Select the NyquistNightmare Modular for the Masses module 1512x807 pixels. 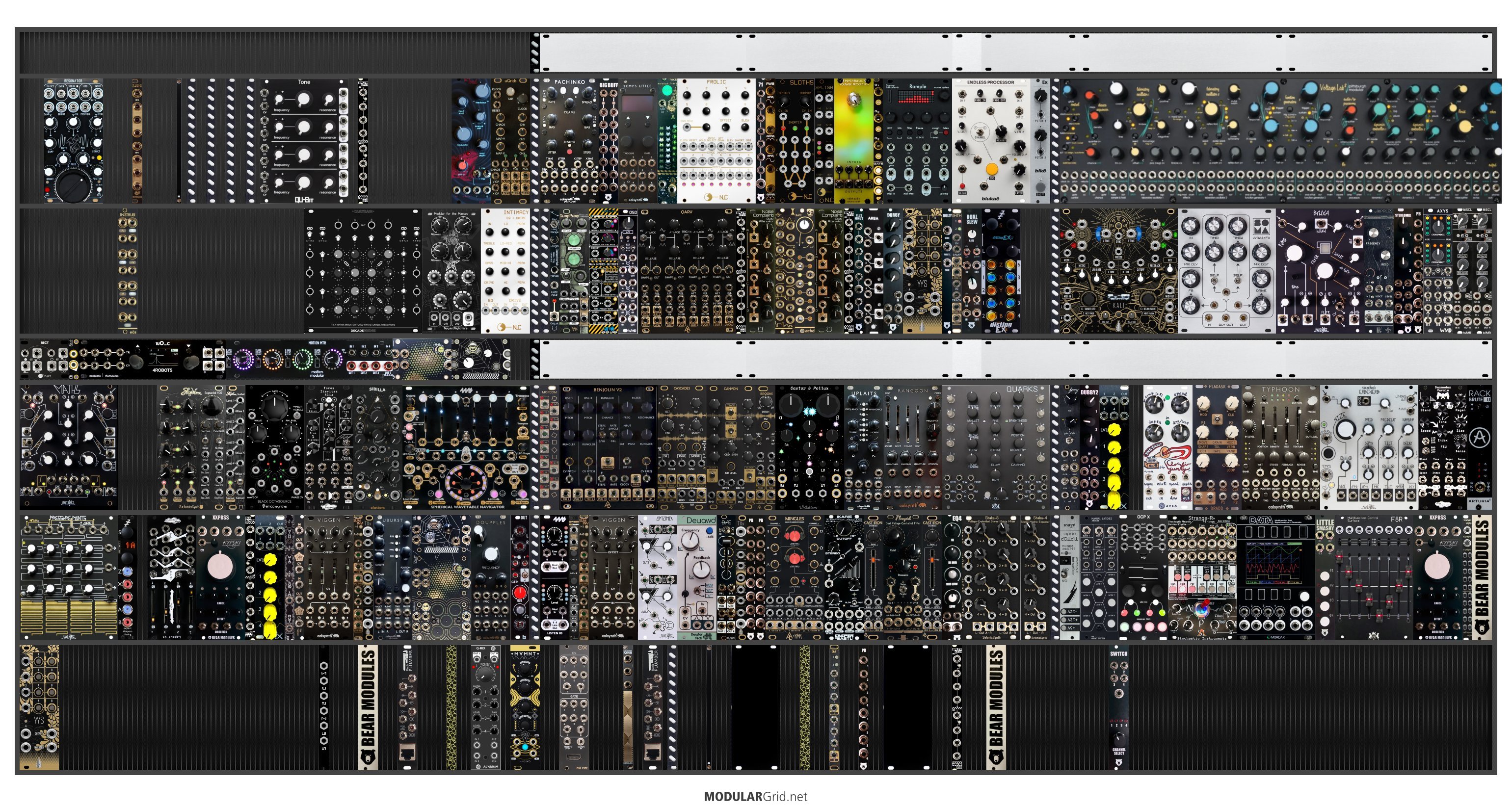pyautogui.click(x=451, y=271)
